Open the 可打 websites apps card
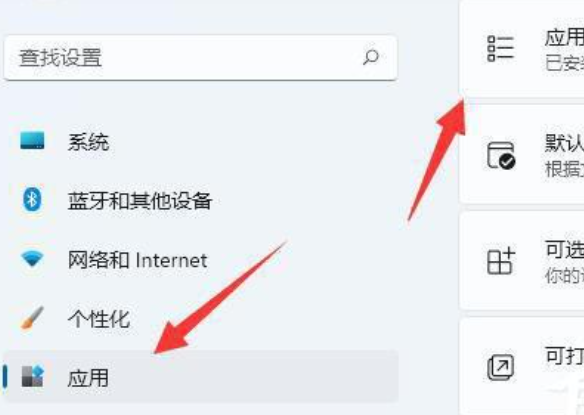 [522, 366]
